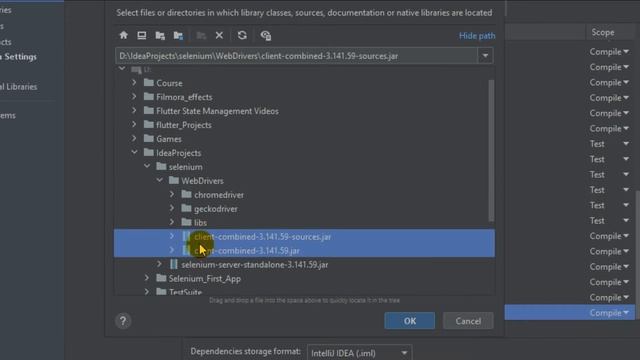Viewport: 640px width, 360px height.
Task: Collapse the IdeaProjects folder
Action: (x=134, y=152)
